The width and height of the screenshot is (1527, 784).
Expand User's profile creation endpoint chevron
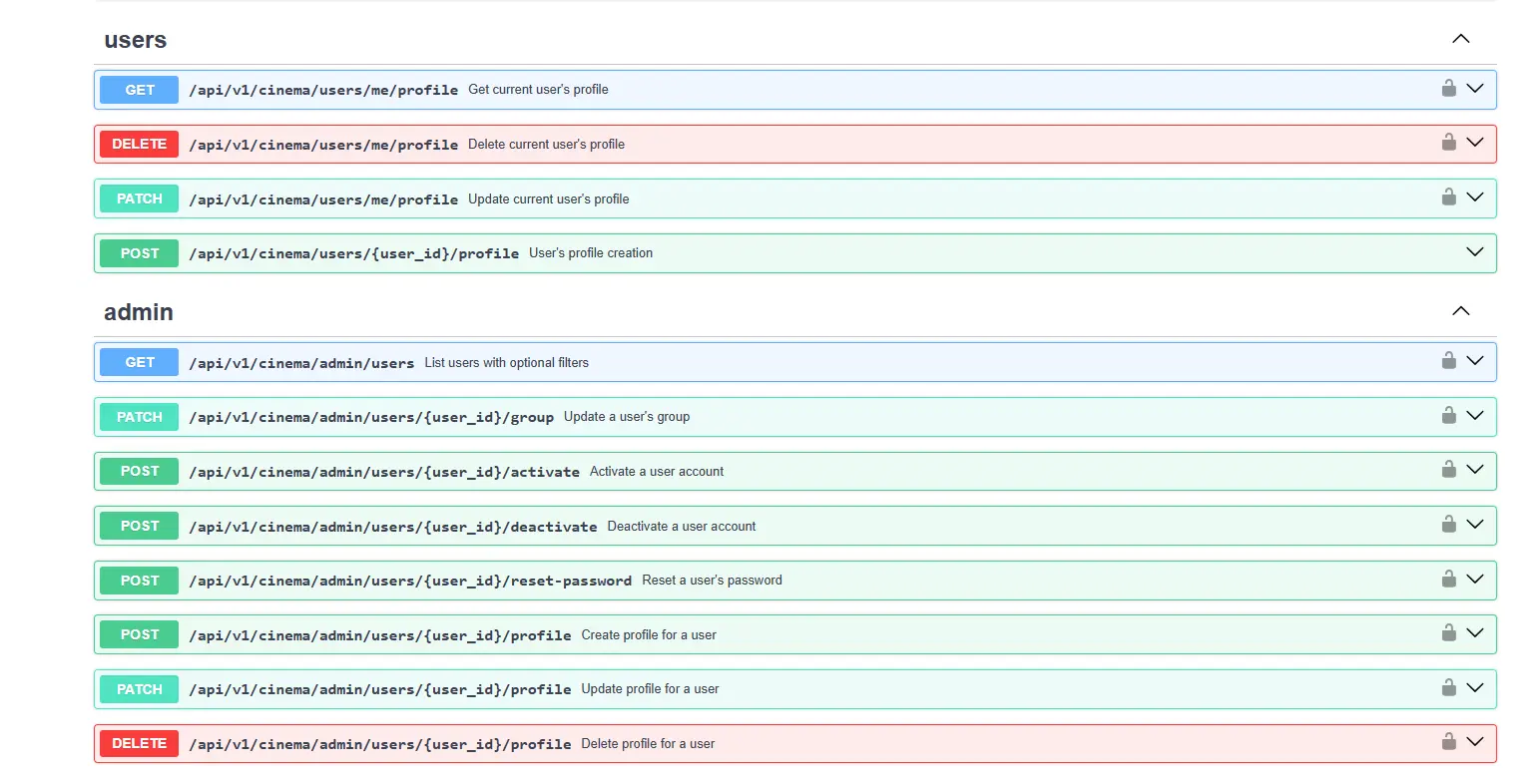[1474, 251]
